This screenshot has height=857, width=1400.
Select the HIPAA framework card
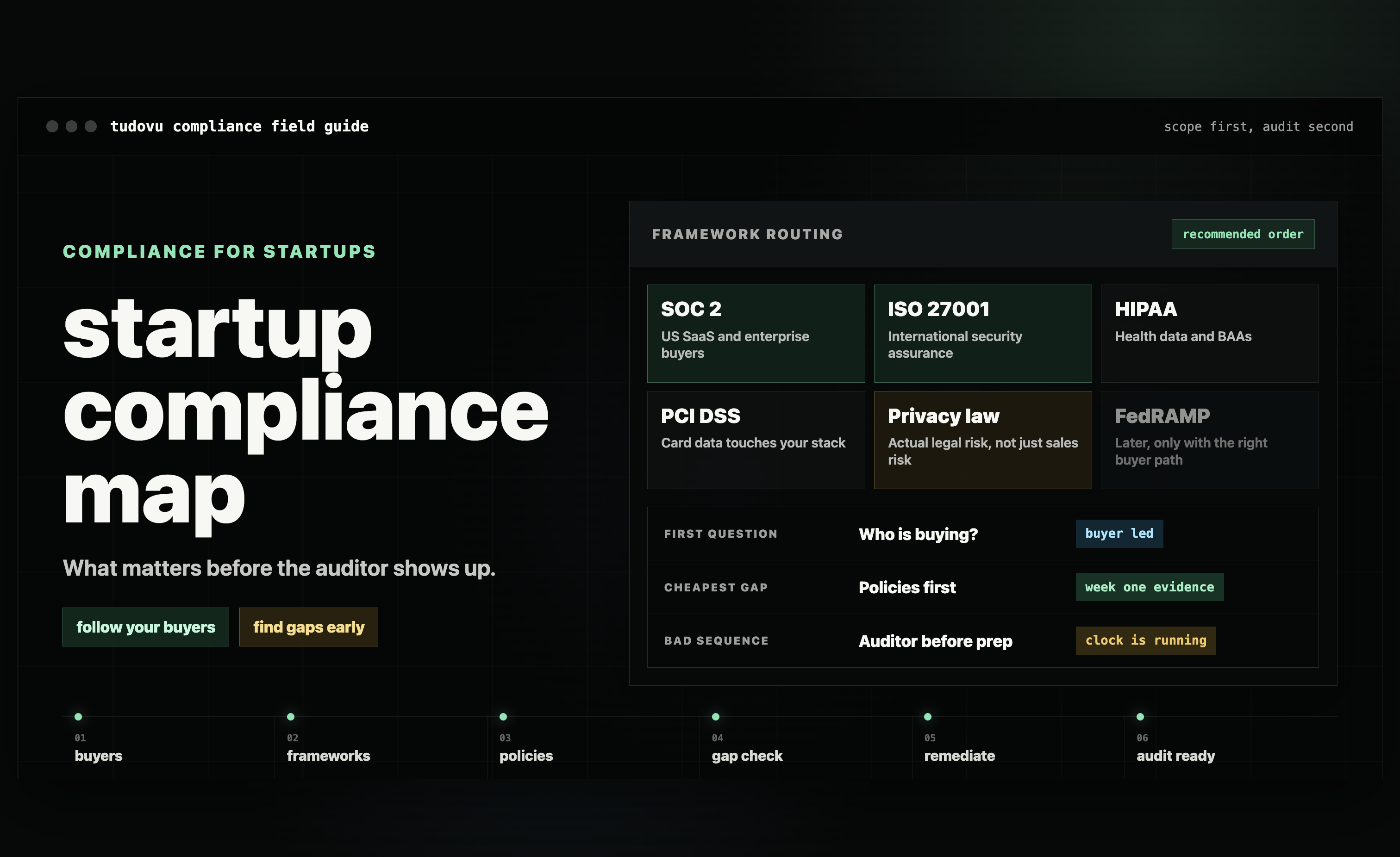click(1209, 333)
